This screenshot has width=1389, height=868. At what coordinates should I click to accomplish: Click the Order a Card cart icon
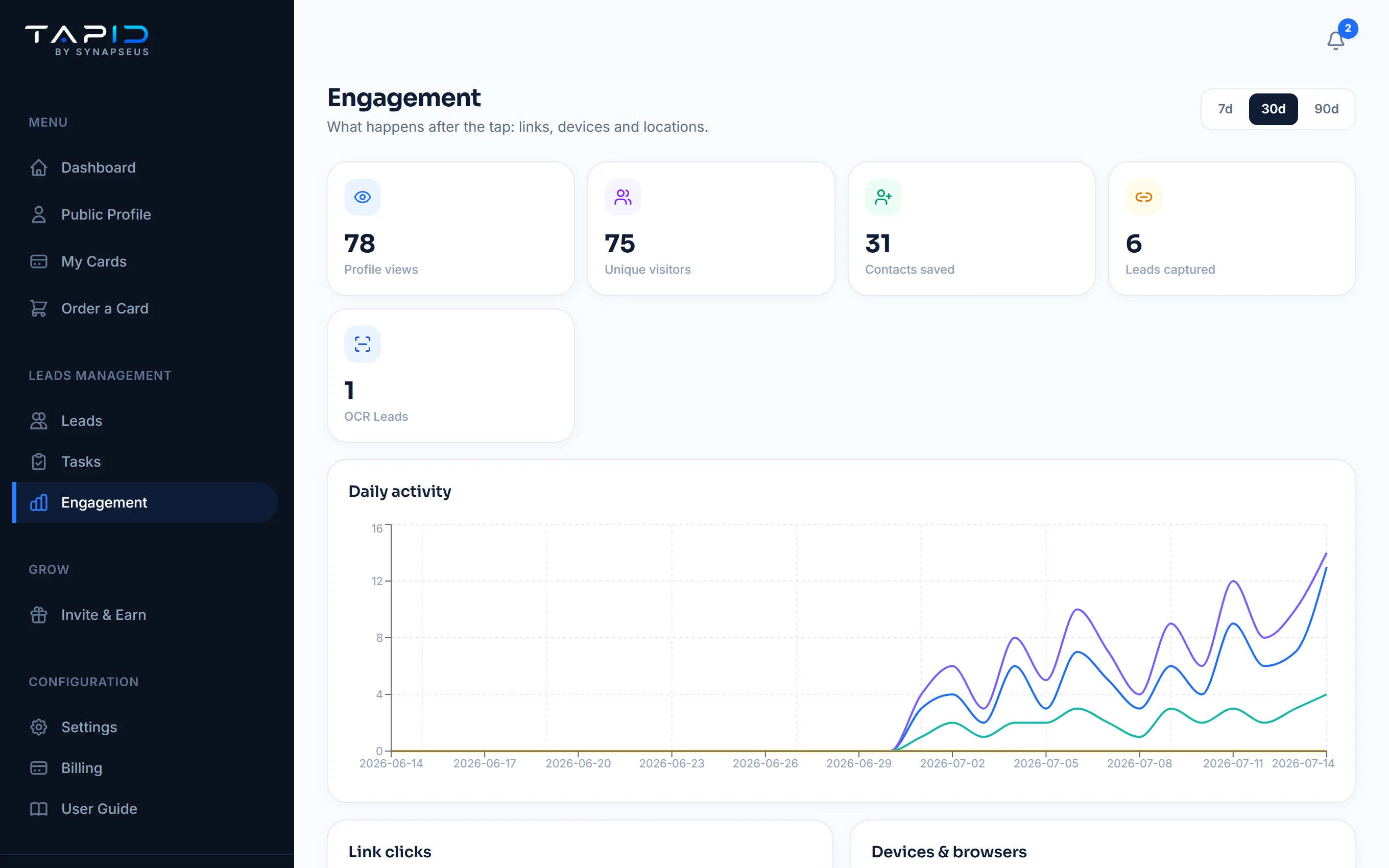(38, 309)
